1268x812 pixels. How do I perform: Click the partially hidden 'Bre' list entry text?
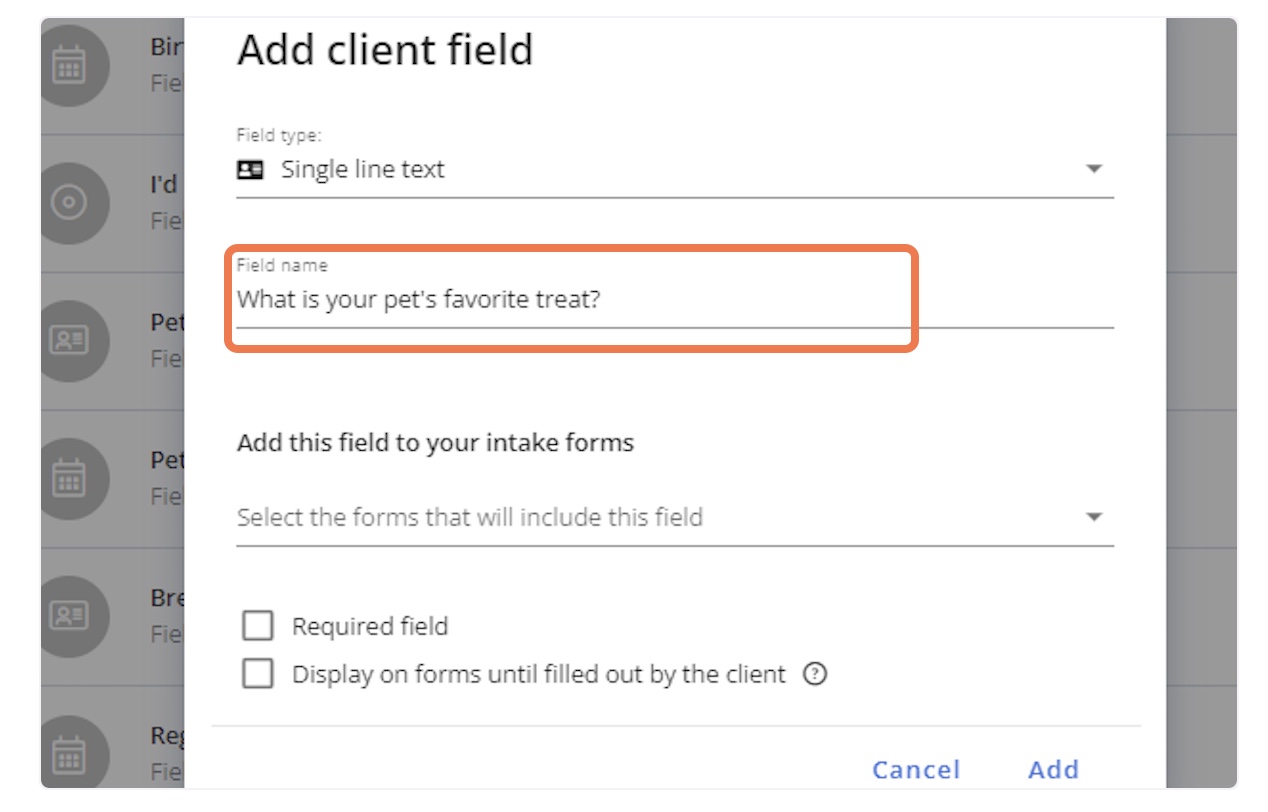click(x=164, y=597)
